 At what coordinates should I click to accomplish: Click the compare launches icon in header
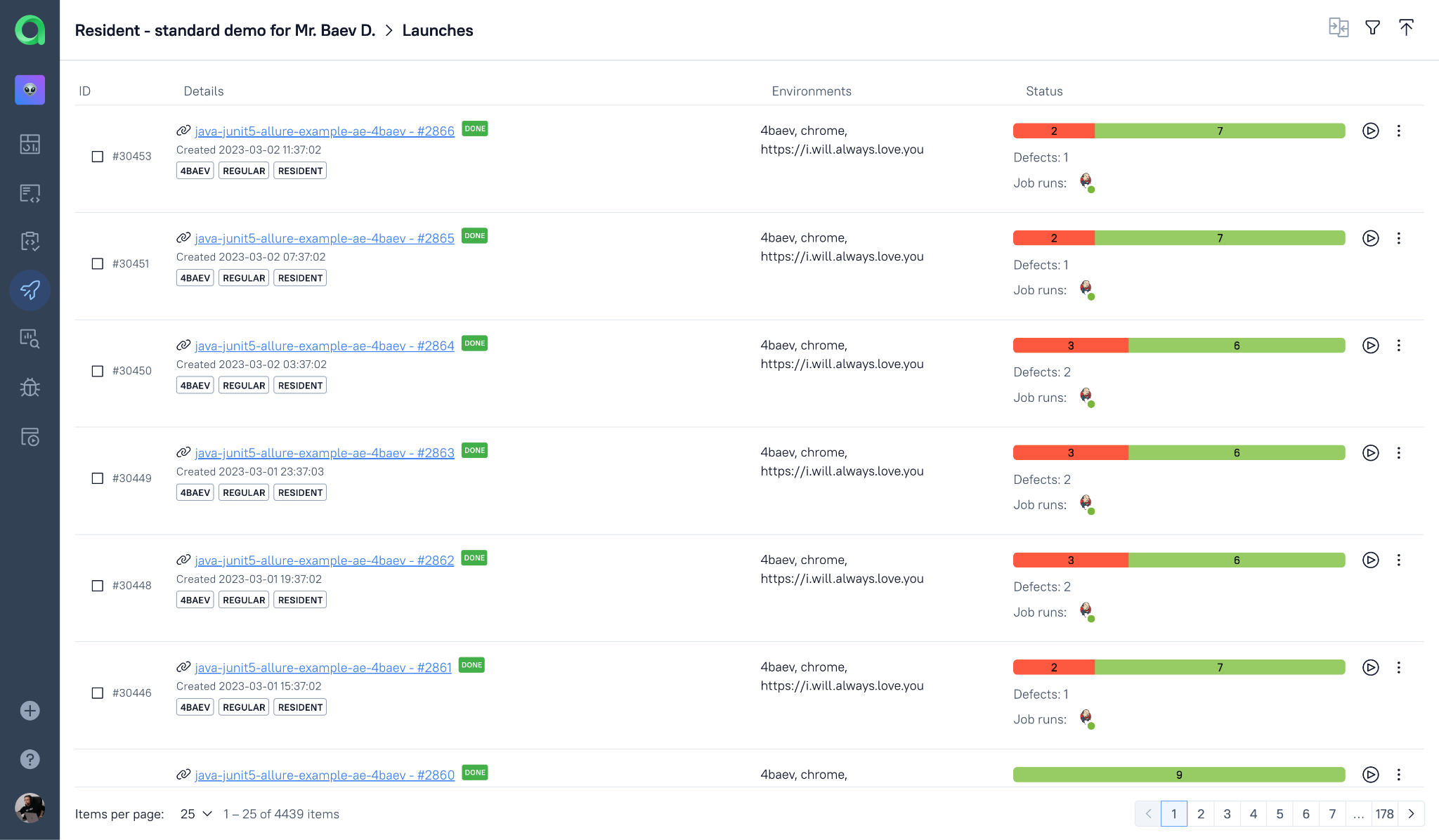coord(1339,28)
